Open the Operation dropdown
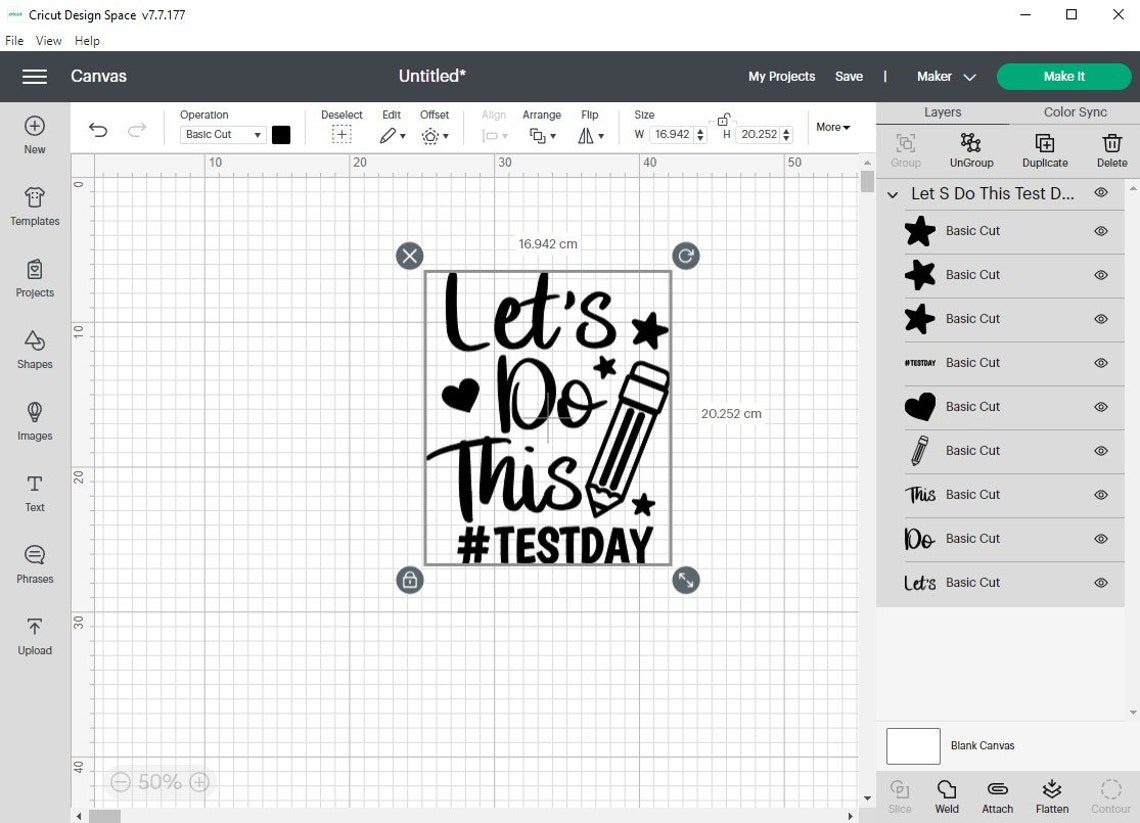The image size is (1140, 823). 222,134
